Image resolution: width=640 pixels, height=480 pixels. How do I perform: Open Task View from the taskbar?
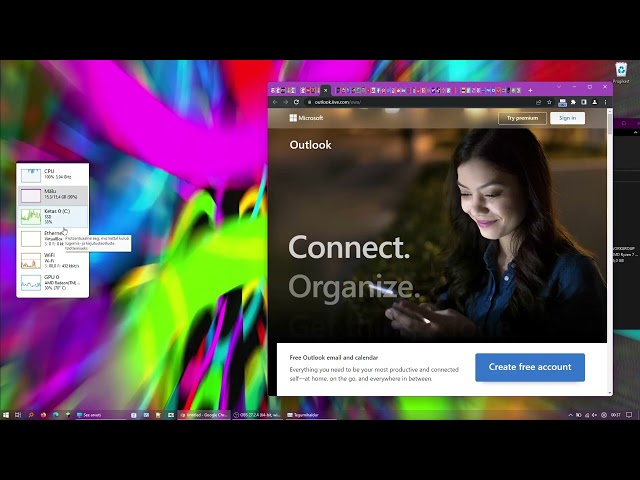[18, 415]
